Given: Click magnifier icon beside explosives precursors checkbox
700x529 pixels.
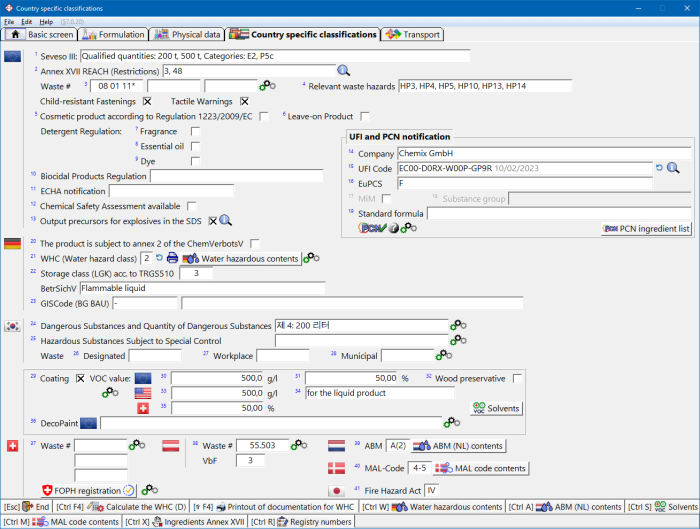Looking at the screenshot, I should coord(226,221).
